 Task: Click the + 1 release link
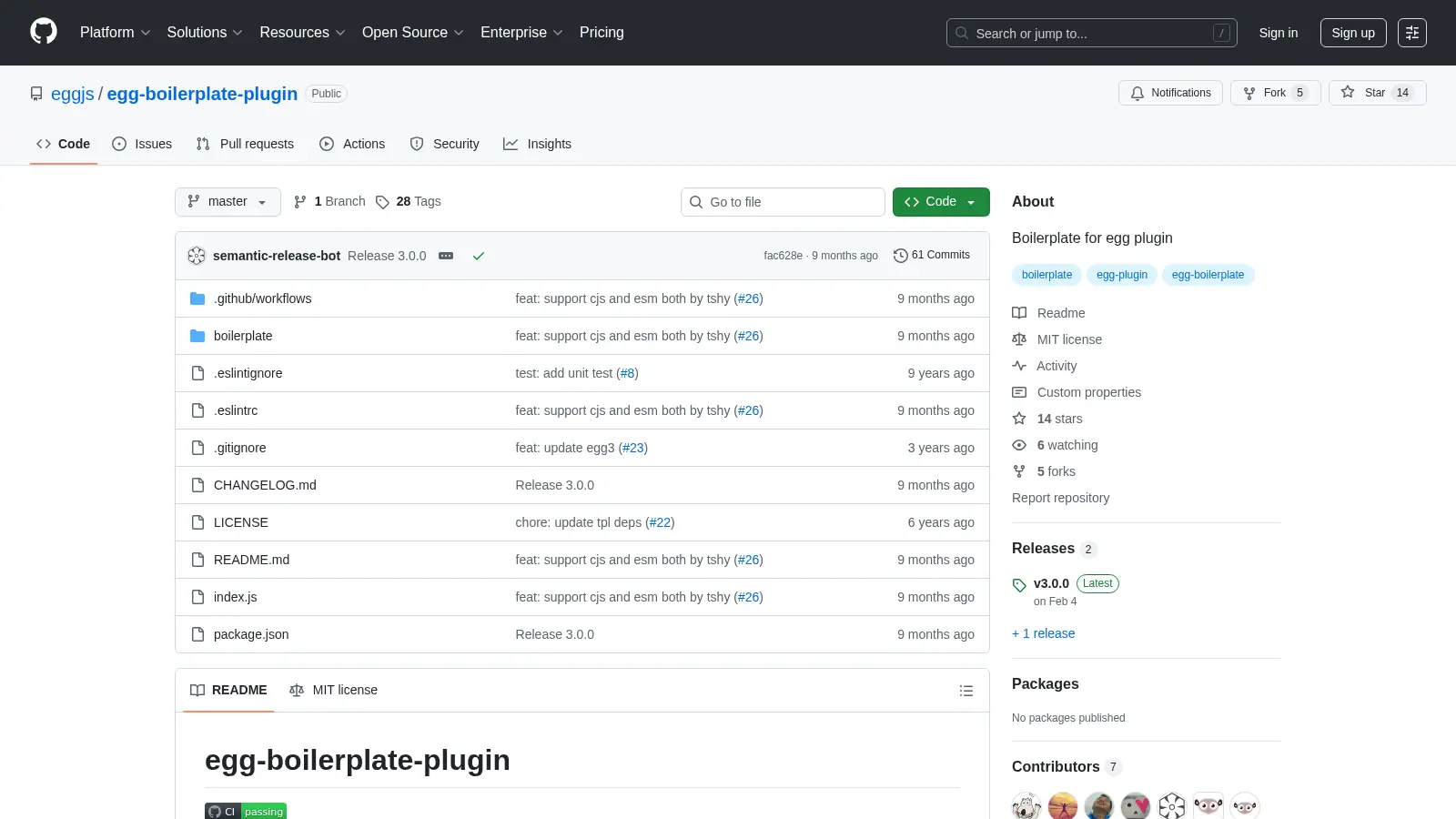click(1044, 633)
